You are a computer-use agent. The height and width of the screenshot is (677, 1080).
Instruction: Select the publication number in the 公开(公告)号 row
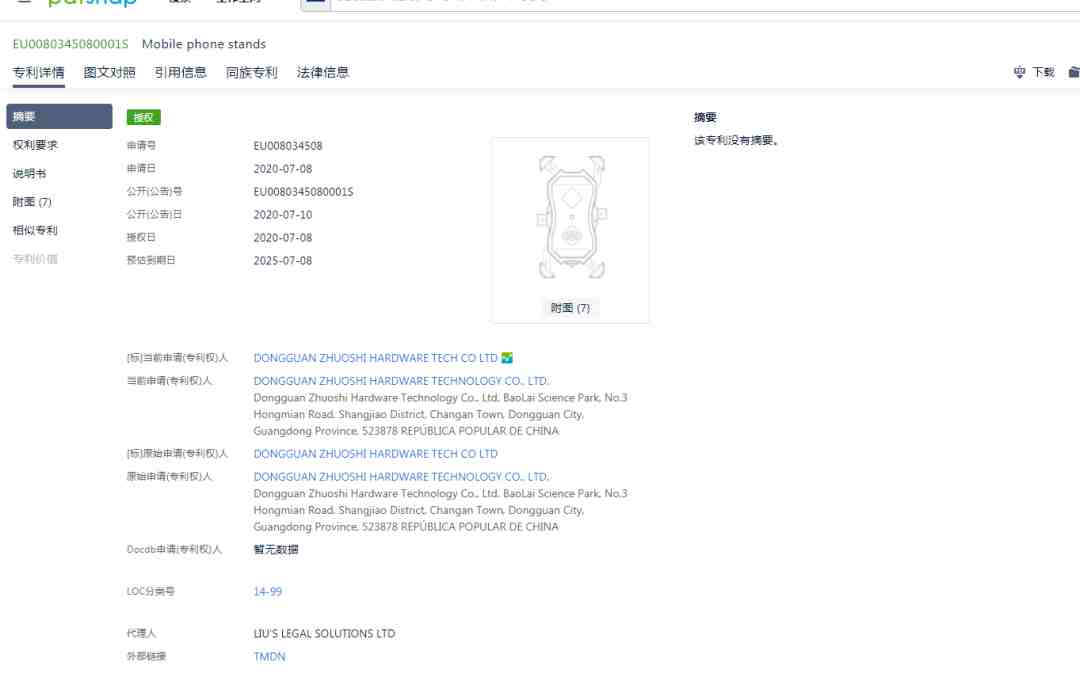(x=303, y=192)
